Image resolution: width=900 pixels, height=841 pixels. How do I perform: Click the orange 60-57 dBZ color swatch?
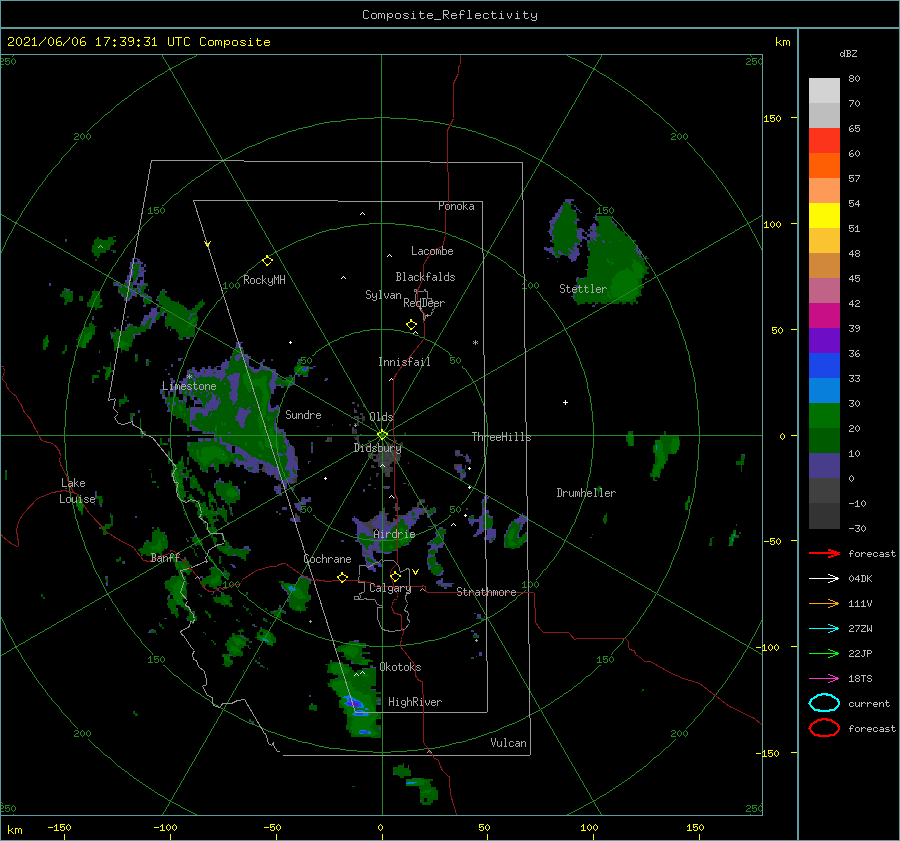coord(824,166)
